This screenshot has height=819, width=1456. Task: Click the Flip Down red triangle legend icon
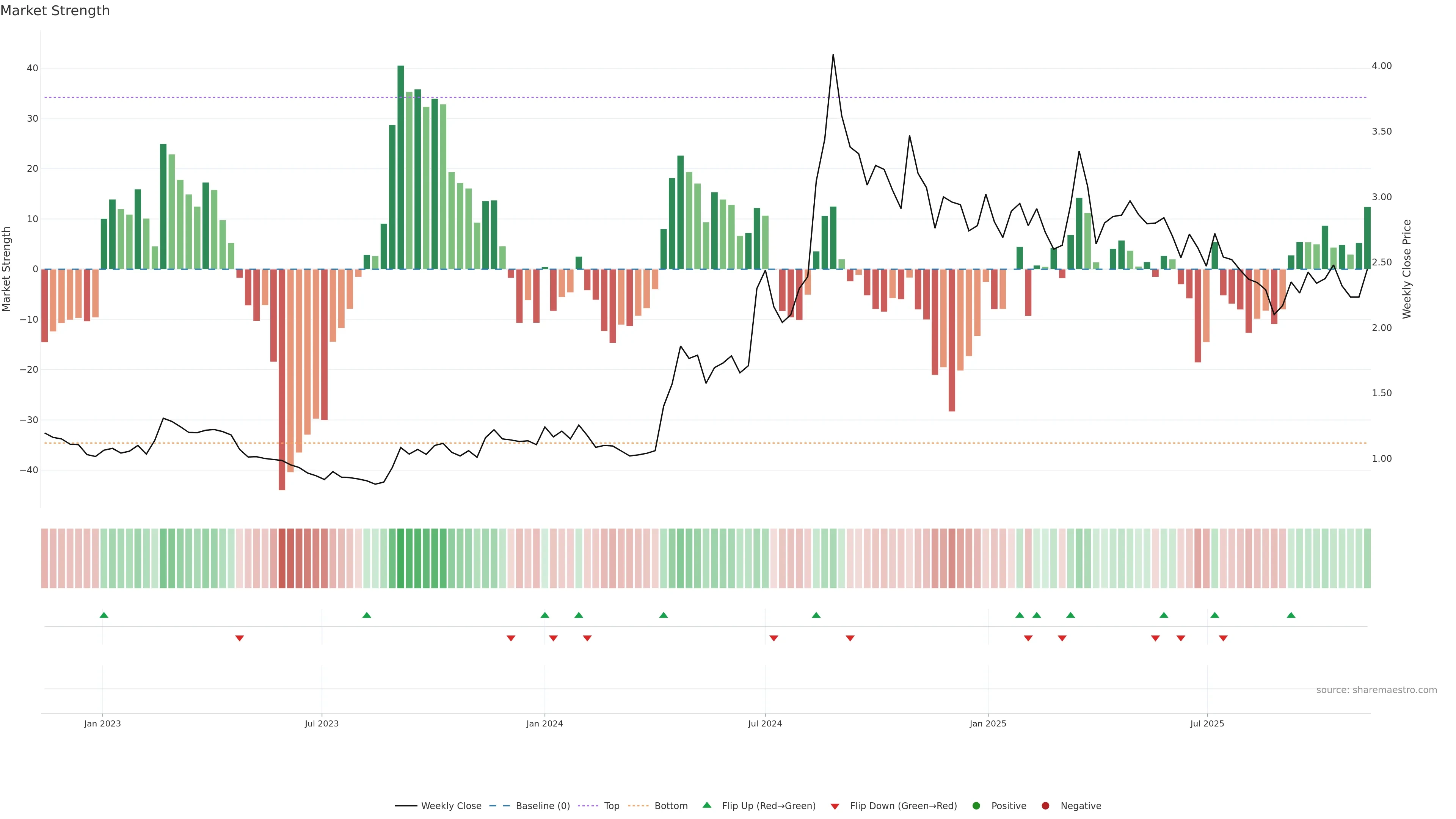pos(835,806)
